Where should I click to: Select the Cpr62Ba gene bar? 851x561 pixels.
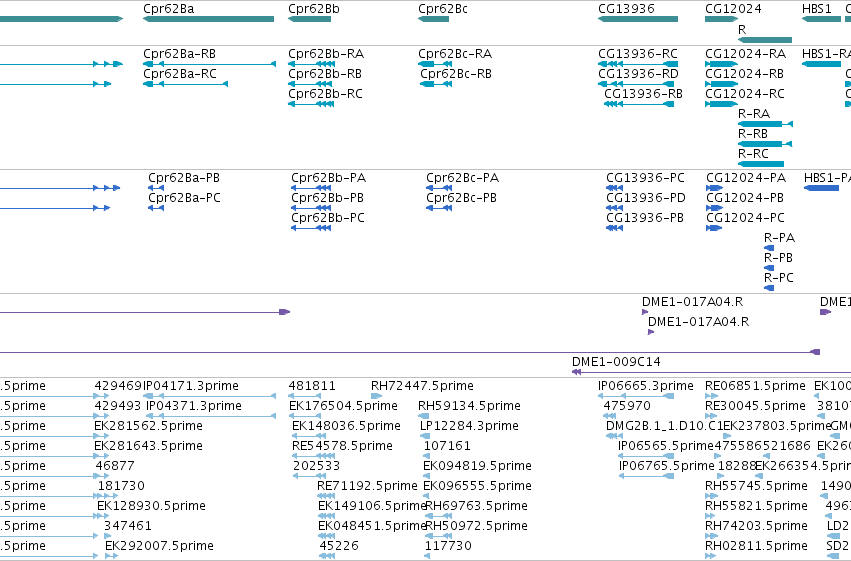tap(208, 19)
